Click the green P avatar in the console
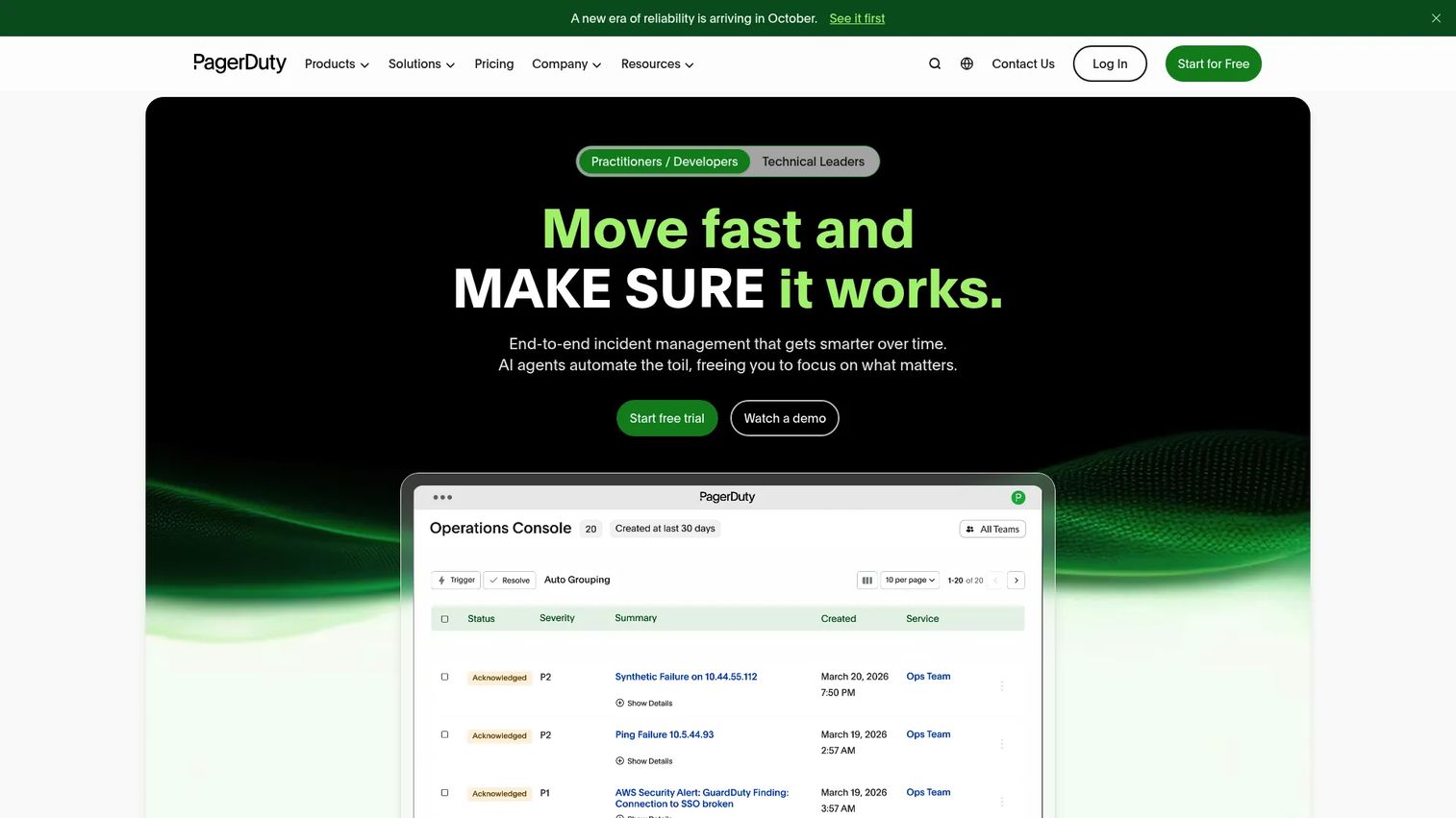 click(x=1018, y=497)
